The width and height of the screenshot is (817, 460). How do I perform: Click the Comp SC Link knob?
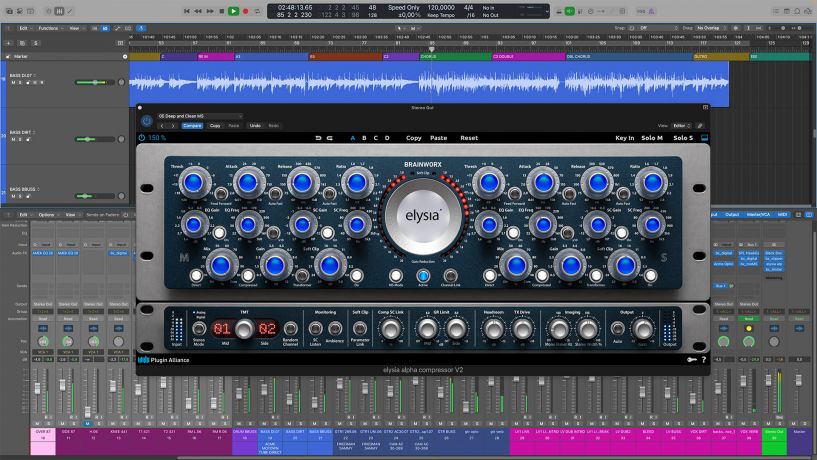(391, 329)
